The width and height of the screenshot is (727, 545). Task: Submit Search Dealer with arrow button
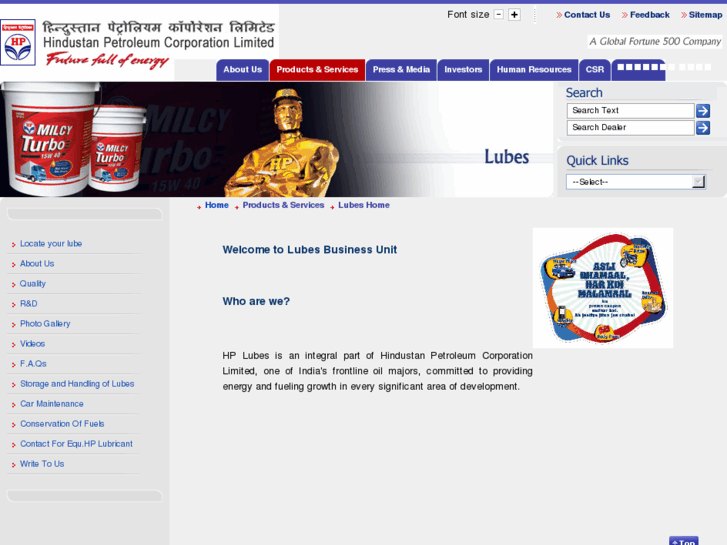(703, 128)
